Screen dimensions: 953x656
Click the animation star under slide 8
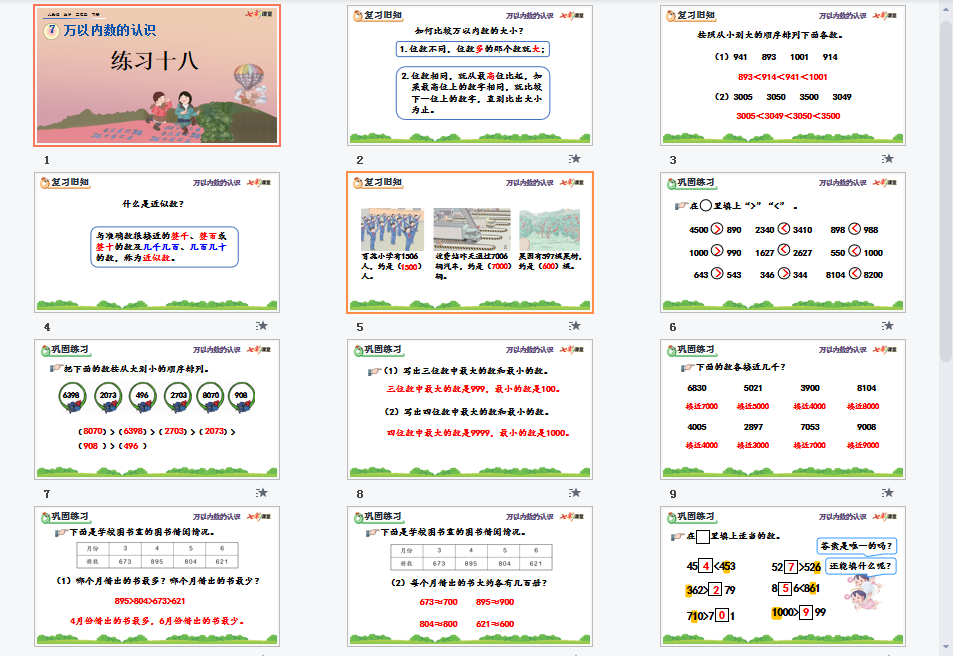point(574,493)
